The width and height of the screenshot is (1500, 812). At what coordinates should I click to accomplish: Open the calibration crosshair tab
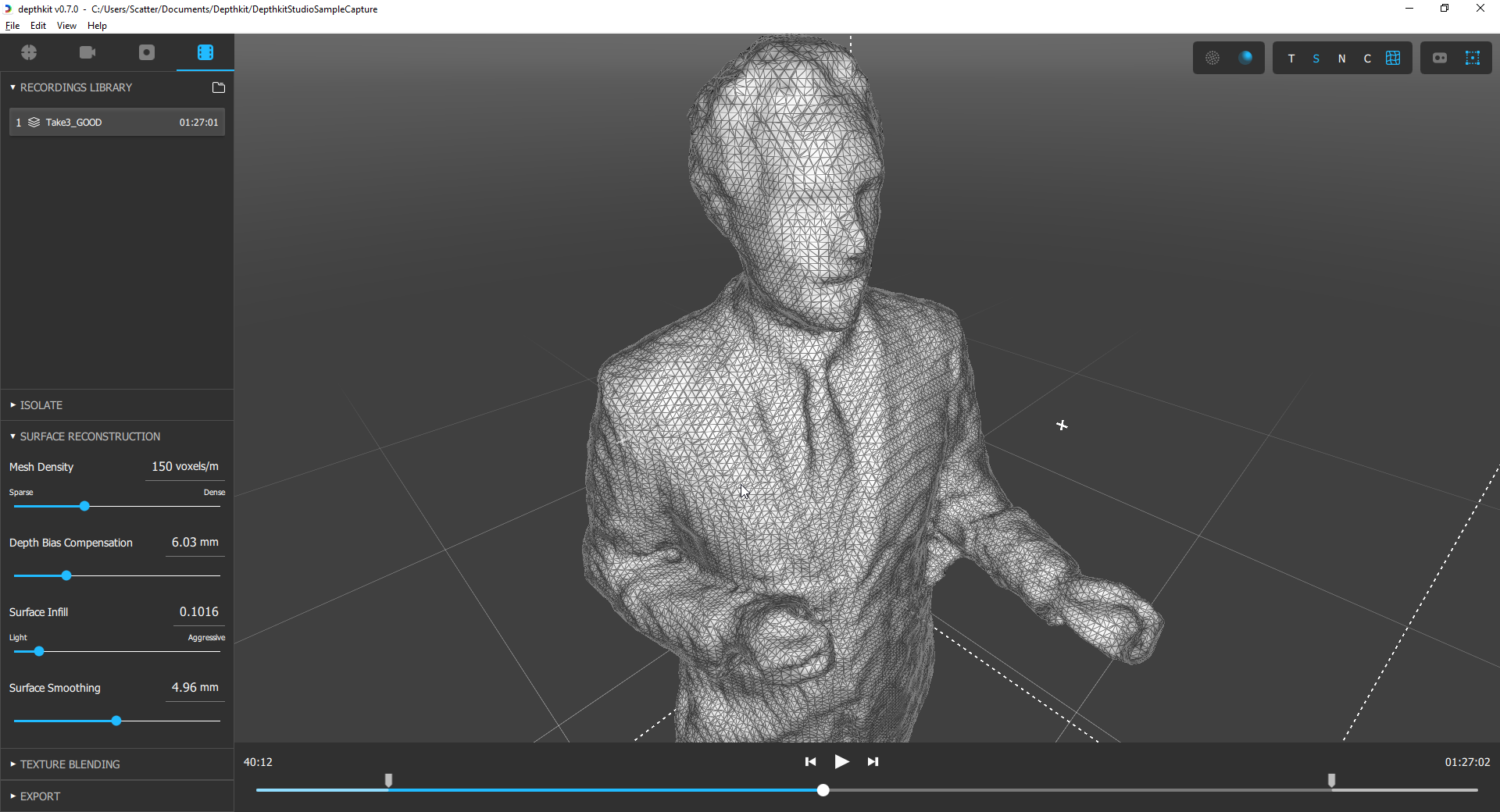(x=30, y=52)
